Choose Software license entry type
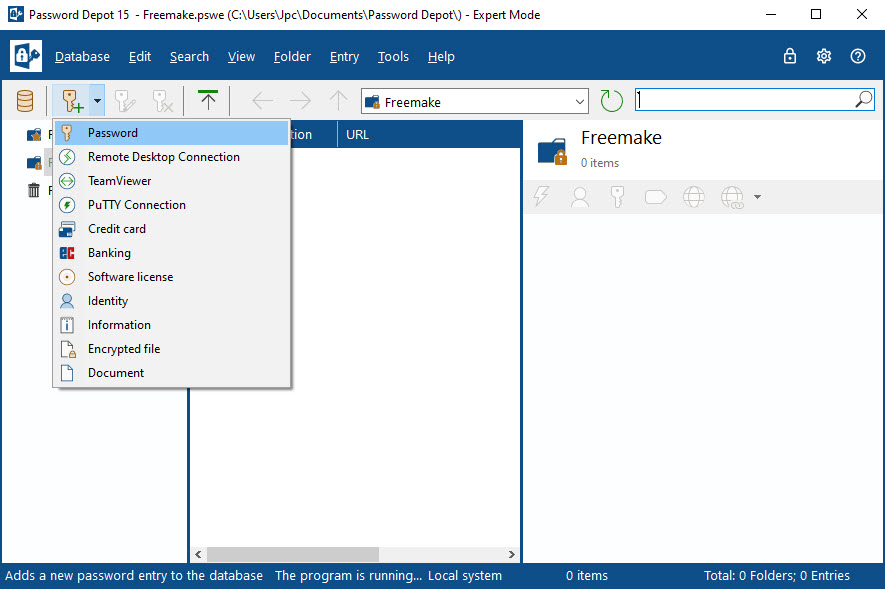Image resolution: width=885 pixels, height=589 pixels. click(172, 276)
